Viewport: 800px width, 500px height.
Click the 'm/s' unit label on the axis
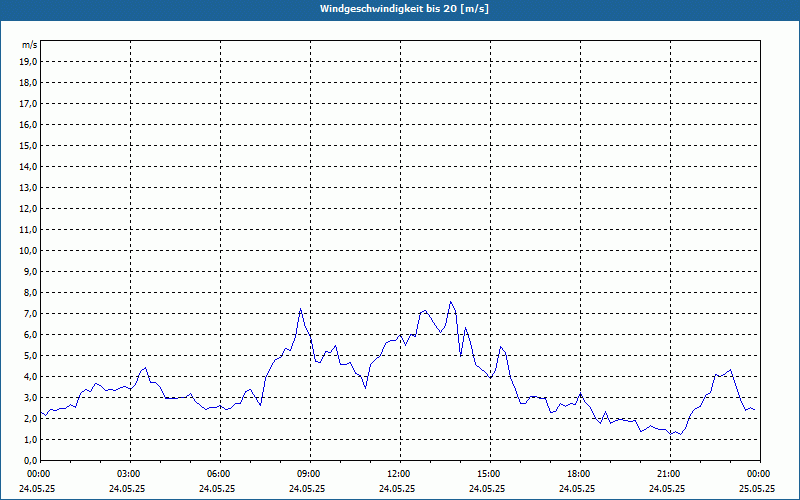click(x=29, y=45)
